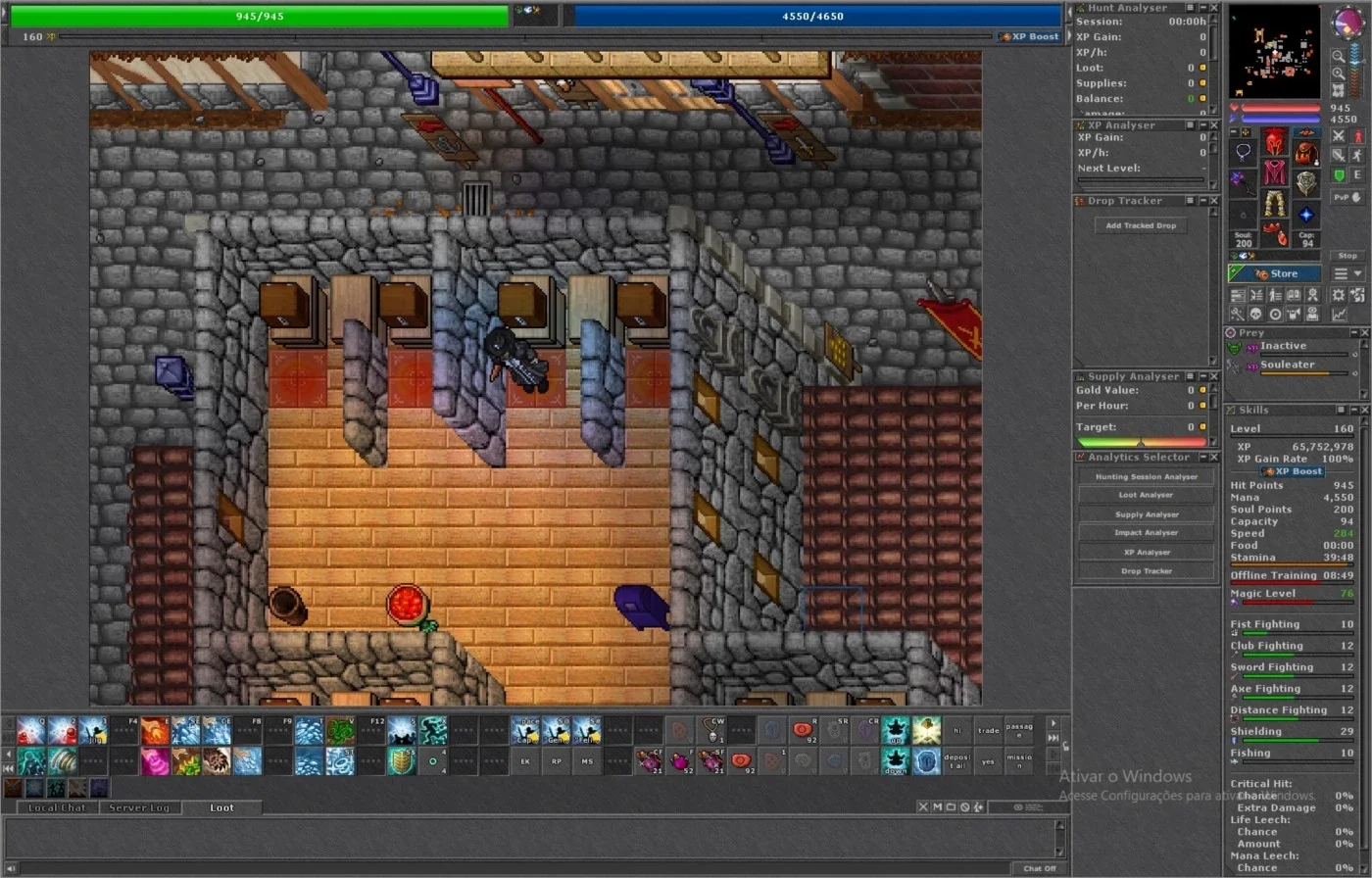Toggle XP Boost in top bar

pyautogui.click(x=1030, y=36)
